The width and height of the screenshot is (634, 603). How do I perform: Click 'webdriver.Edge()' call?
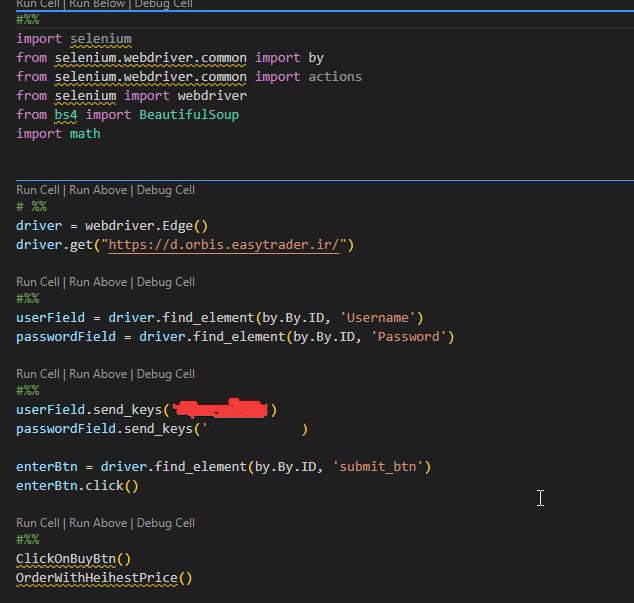coord(146,226)
